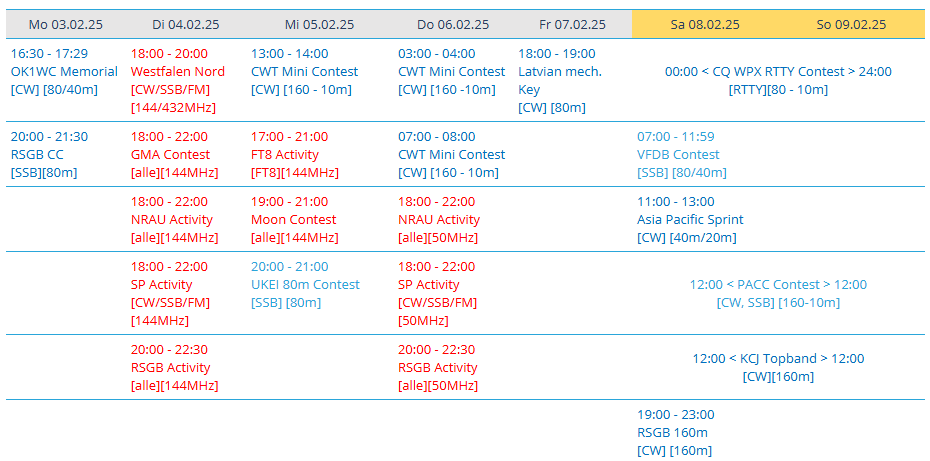Select the Sa 08.02.25 weekend header

pyautogui.click(x=705, y=24)
